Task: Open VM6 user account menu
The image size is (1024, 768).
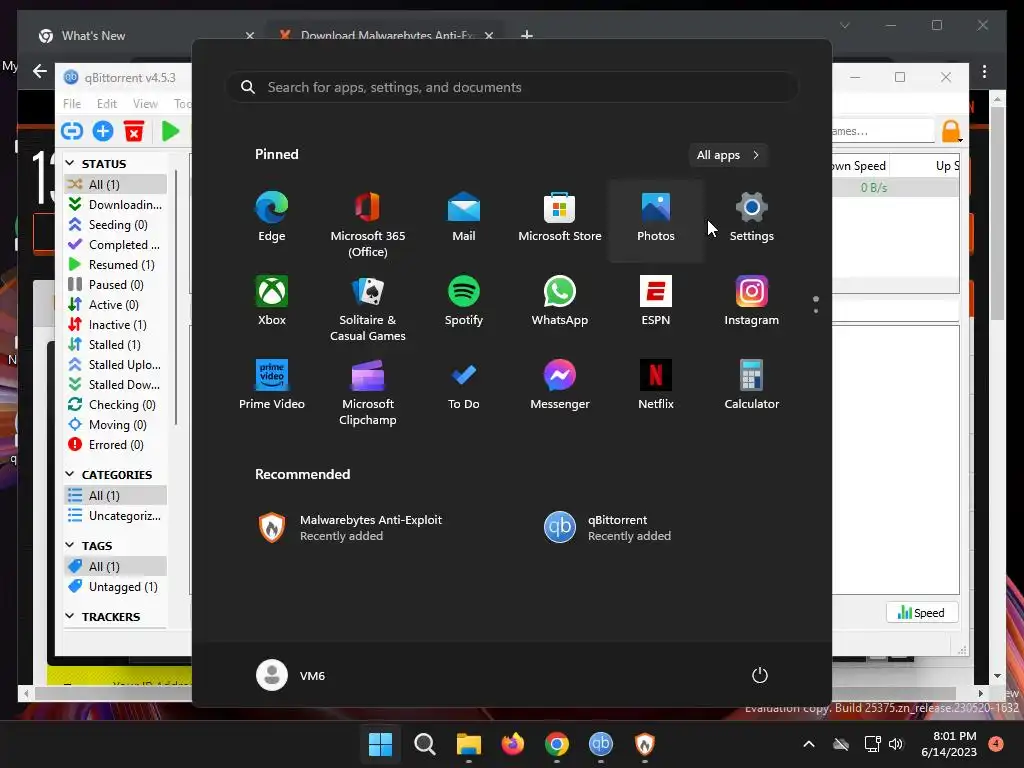Action: [291, 675]
